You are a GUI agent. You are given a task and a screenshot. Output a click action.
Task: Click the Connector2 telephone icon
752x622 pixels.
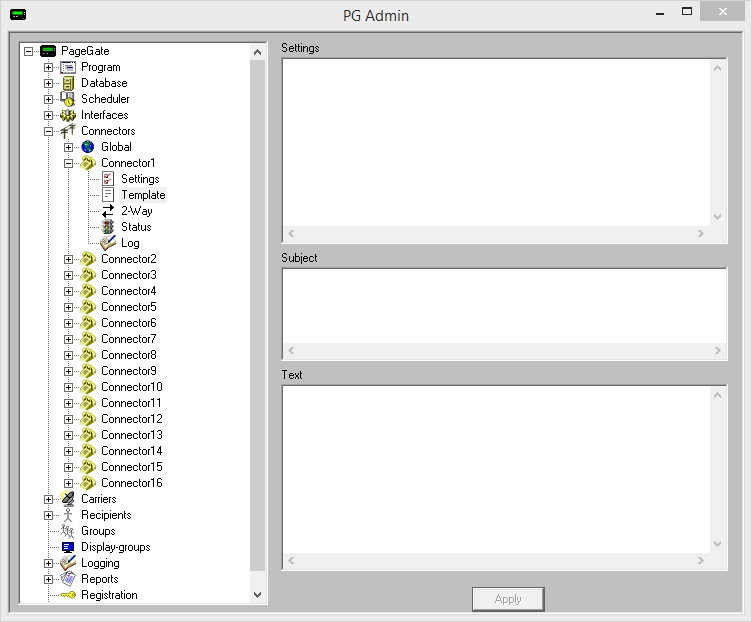click(x=88, y=259)
